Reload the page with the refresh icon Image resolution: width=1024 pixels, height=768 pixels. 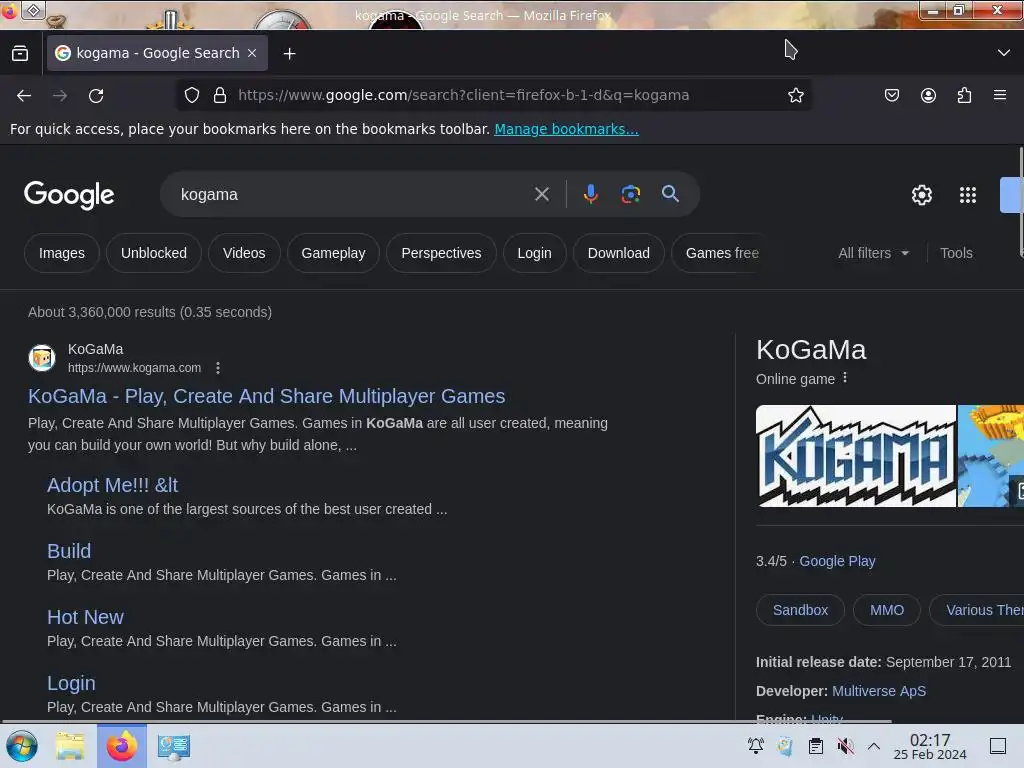coord(96,95)
